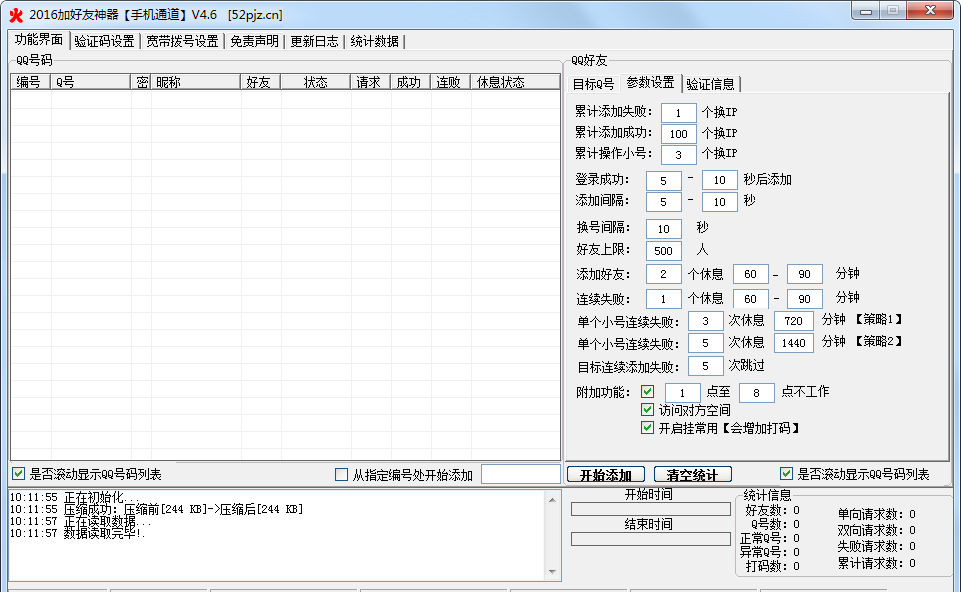Click the 休息状态 column header
The image size is (961, 615).
point(515,82)
